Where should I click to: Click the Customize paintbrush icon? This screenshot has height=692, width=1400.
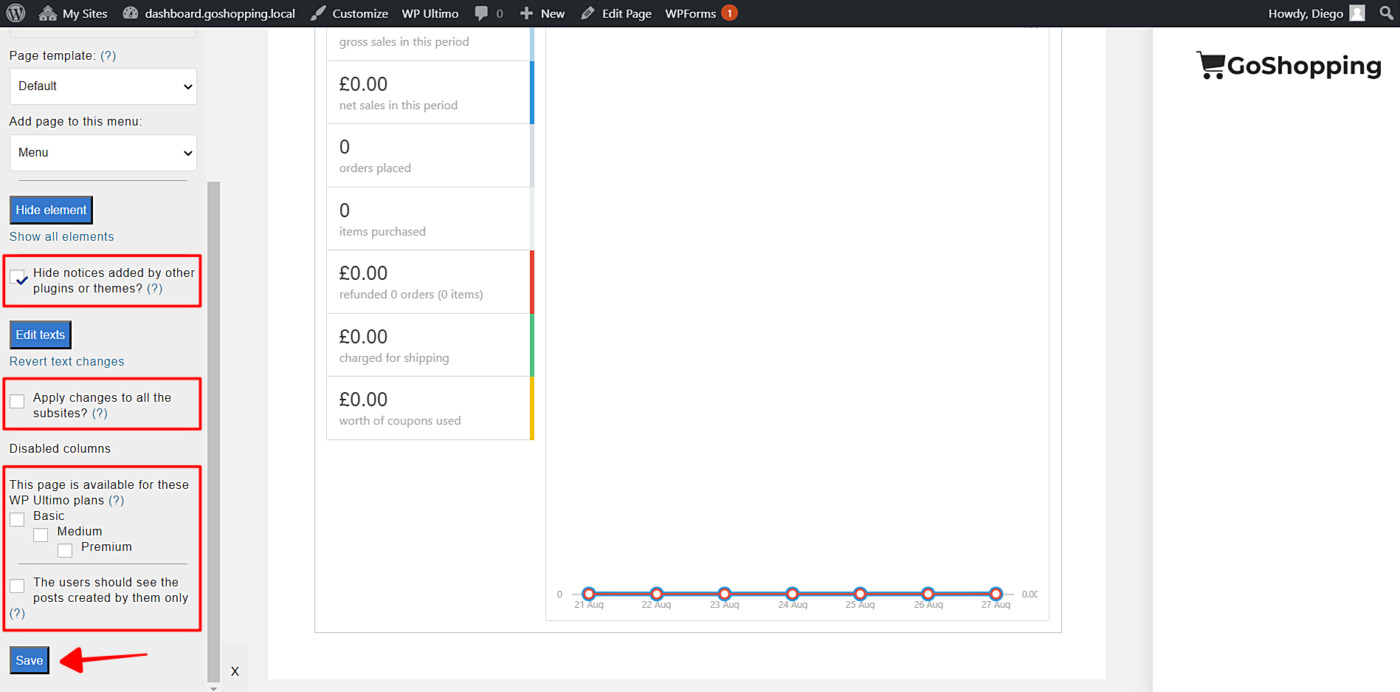pyautogui.click(x=316, y=13)
